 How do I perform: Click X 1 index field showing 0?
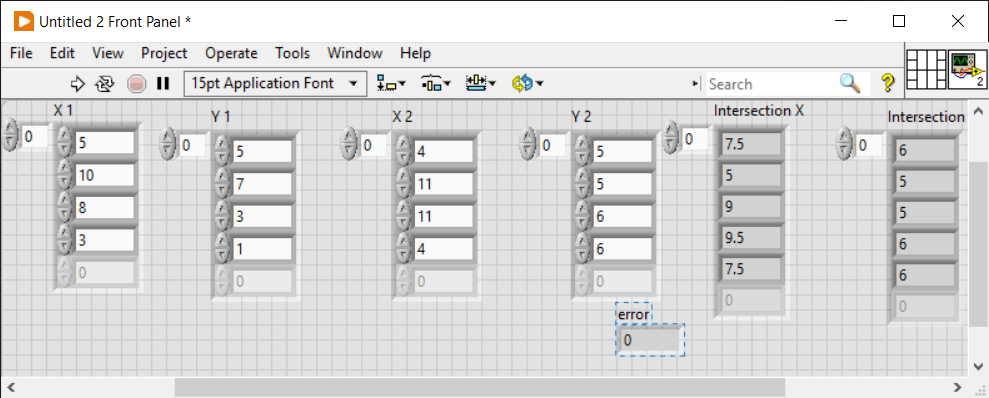point(35,137)
